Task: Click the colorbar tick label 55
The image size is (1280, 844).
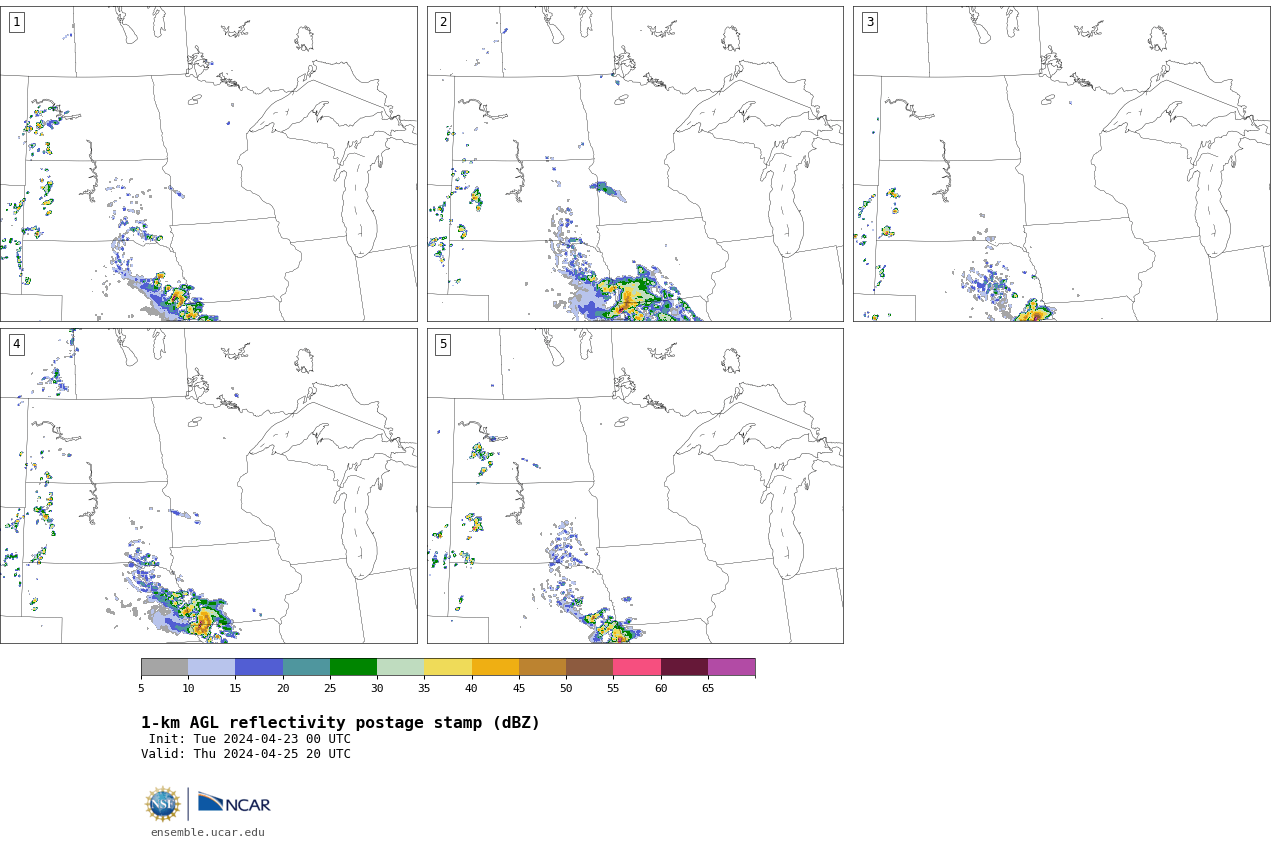Action: (613, 688)
